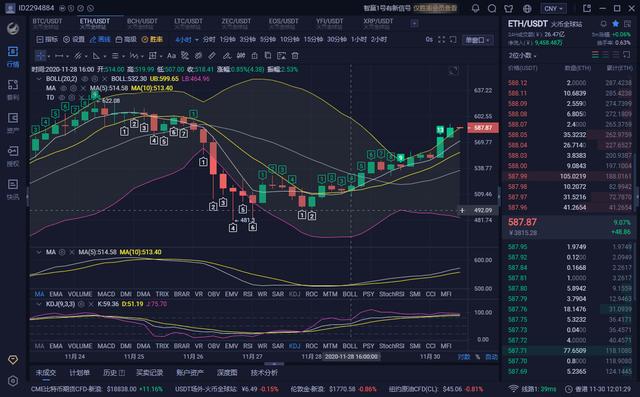Open the chat bubble icon in title bar
Viewport: 640px width, 397px height.
(492, 8)
